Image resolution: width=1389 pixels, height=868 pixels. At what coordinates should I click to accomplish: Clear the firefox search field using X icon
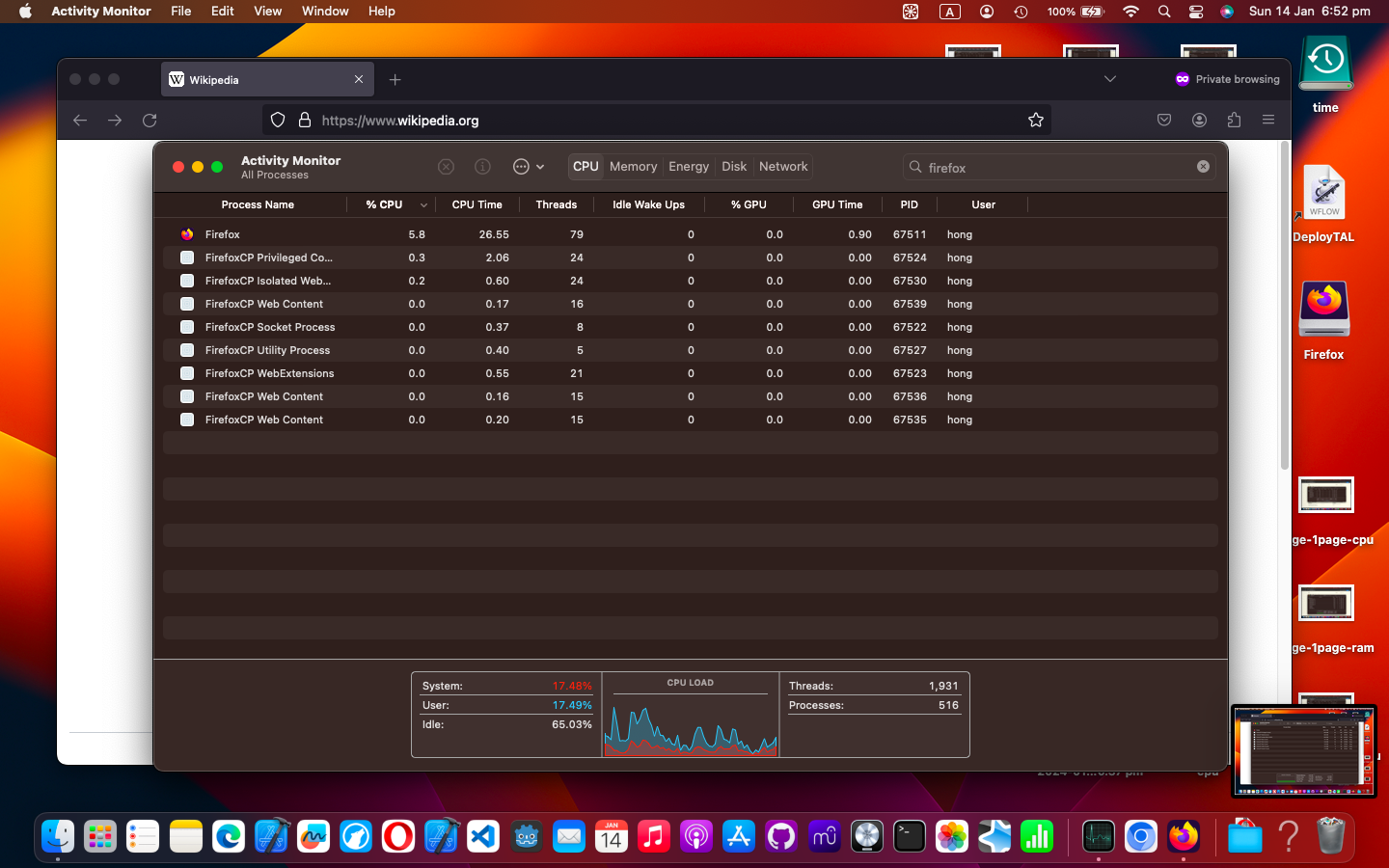1203,166
